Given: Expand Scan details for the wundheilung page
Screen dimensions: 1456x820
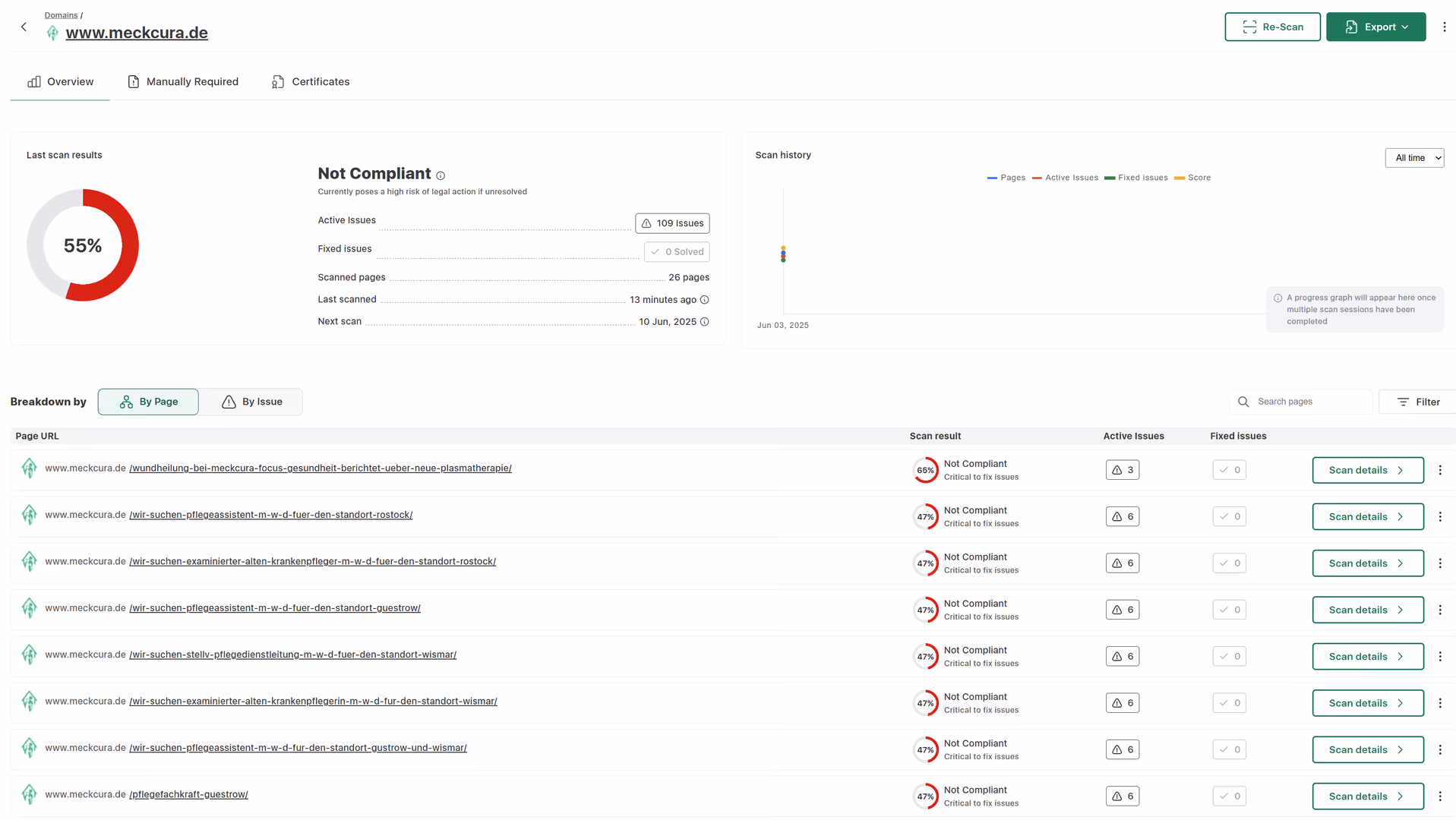Looking at the screenshot, I should (x=1366, y=469).
